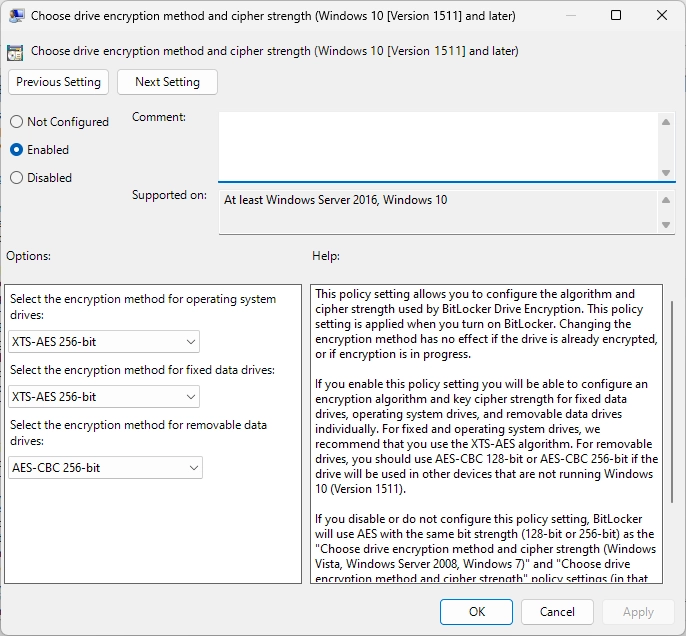This screenshot has height=636, width=686.
Task: Select the Not Configured radio button
Action: tap(17, 122)
